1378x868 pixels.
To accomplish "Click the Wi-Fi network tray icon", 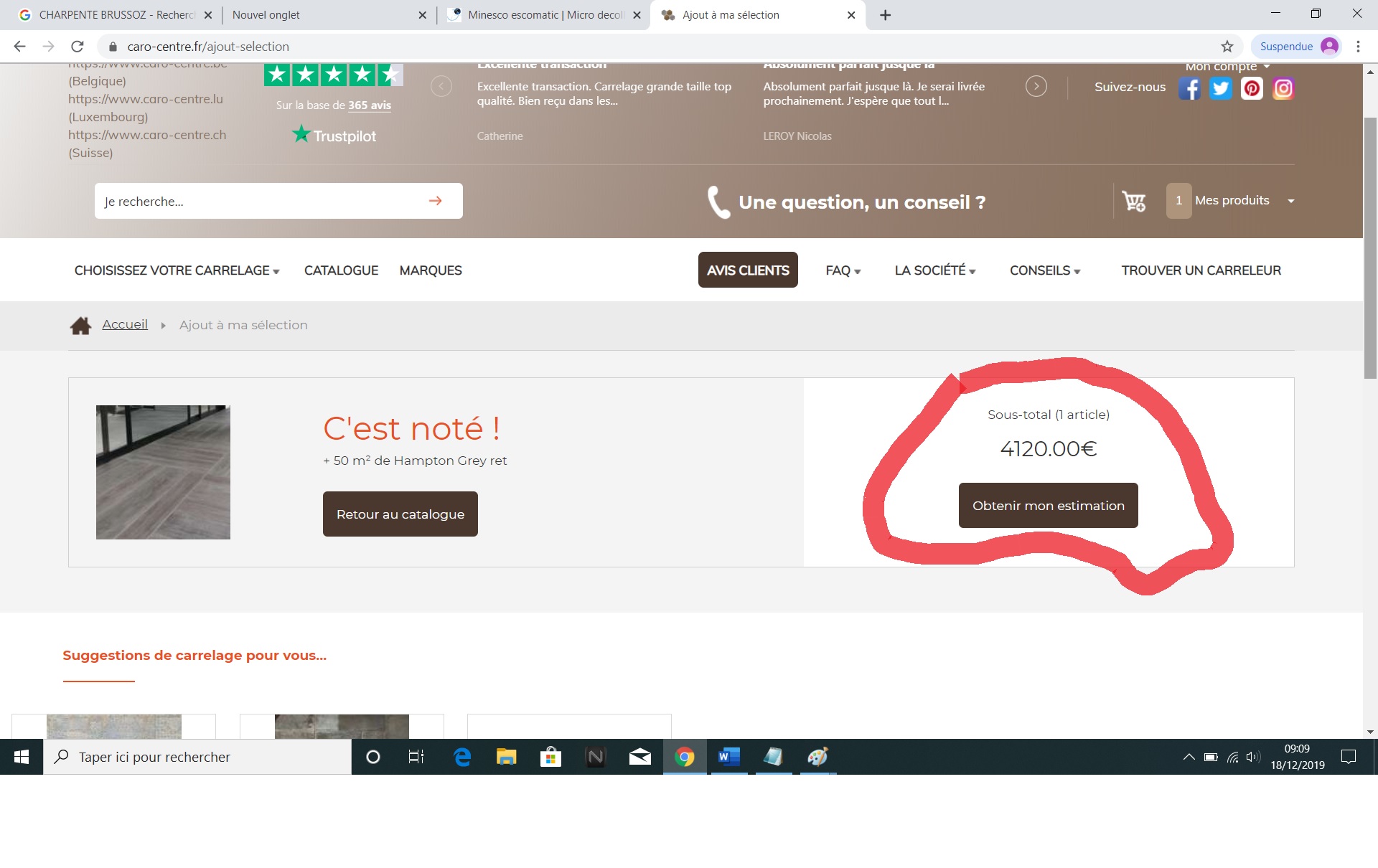I will point(1232,757).
